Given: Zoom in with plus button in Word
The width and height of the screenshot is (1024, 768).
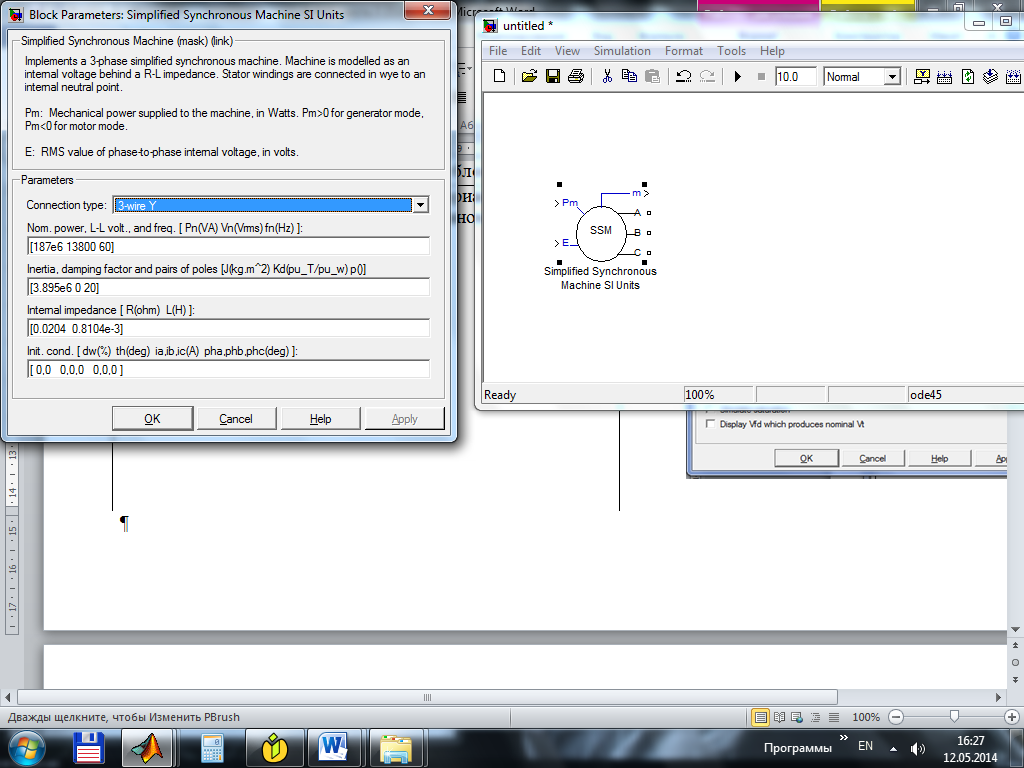Looking at the screenshot, I should 1012,717.
